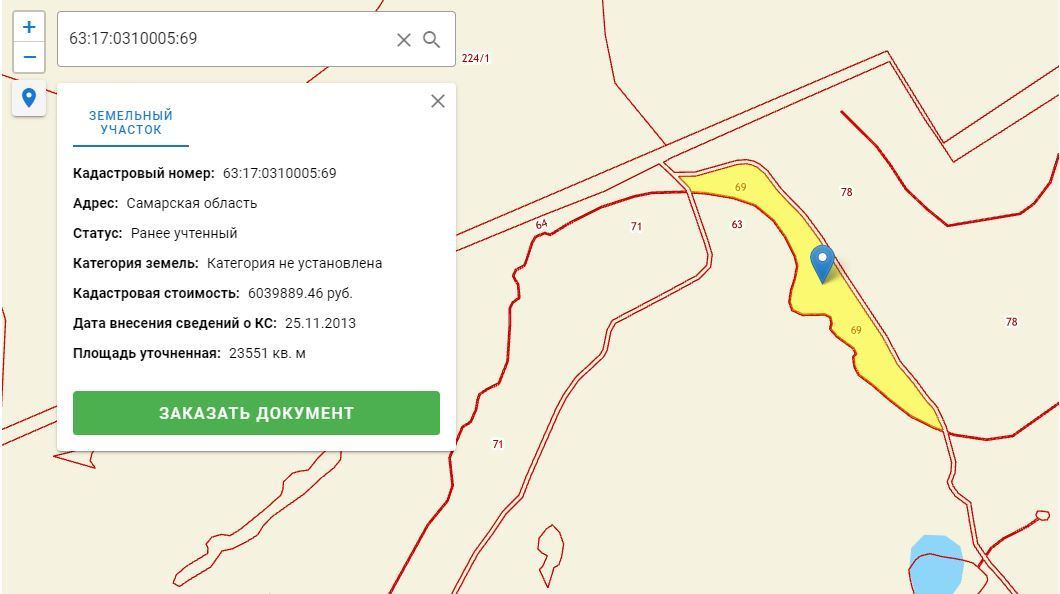Image resolution: width=1060 pixels, height=594 pixels.
Task: Open the ЗЕМЕЛЬНЫЙ УЧАСТОК tab
Action: 130,123
